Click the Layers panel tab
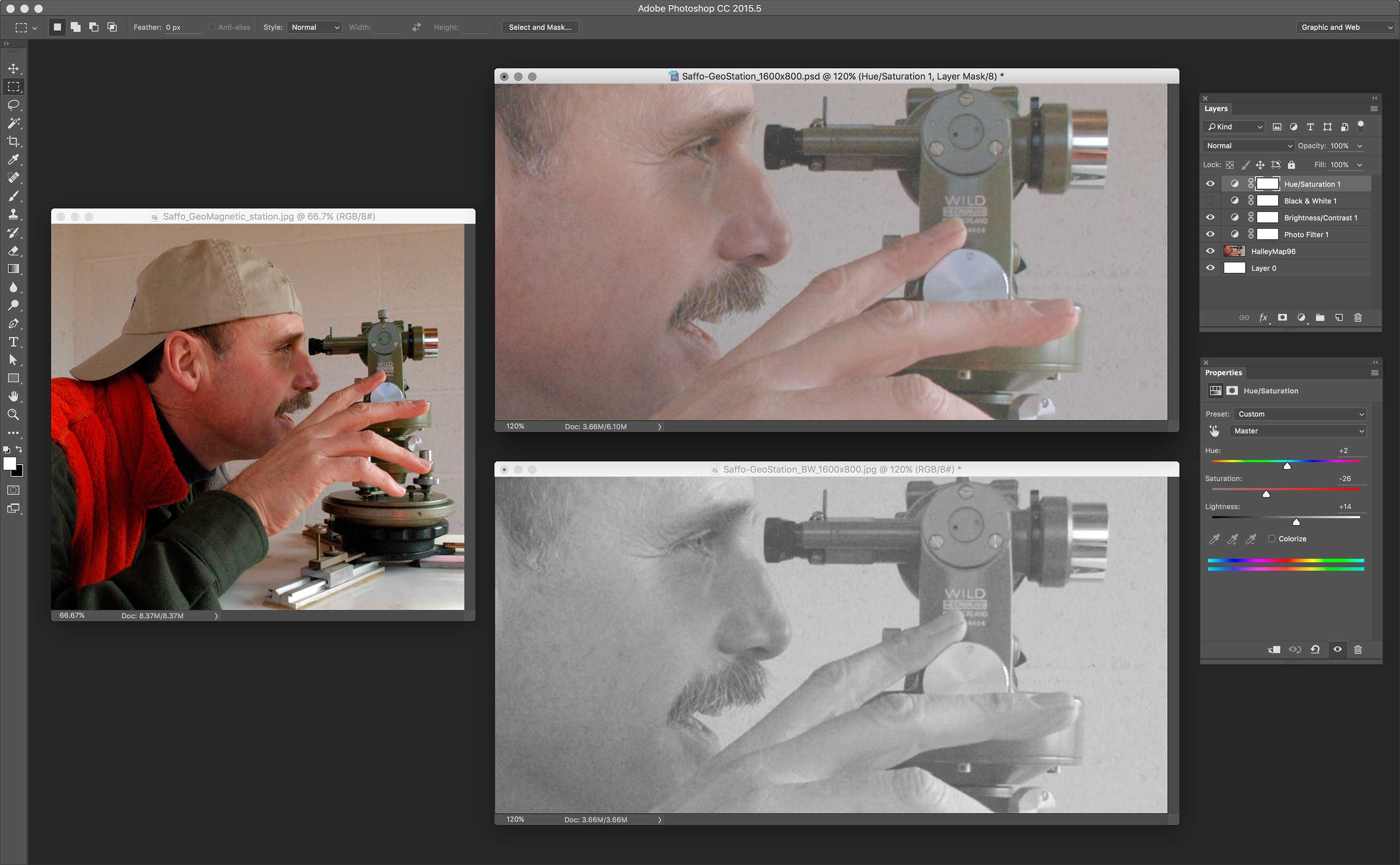1400x865 pixels. [1216, 109]
